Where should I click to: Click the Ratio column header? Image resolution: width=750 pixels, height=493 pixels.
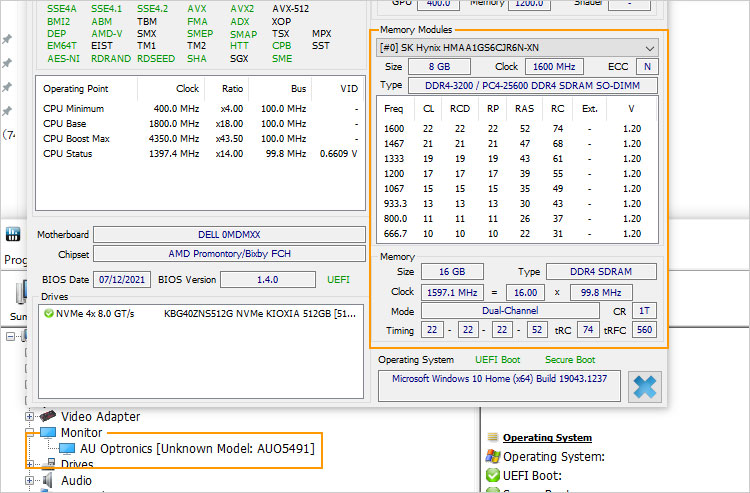pos(231,88)
